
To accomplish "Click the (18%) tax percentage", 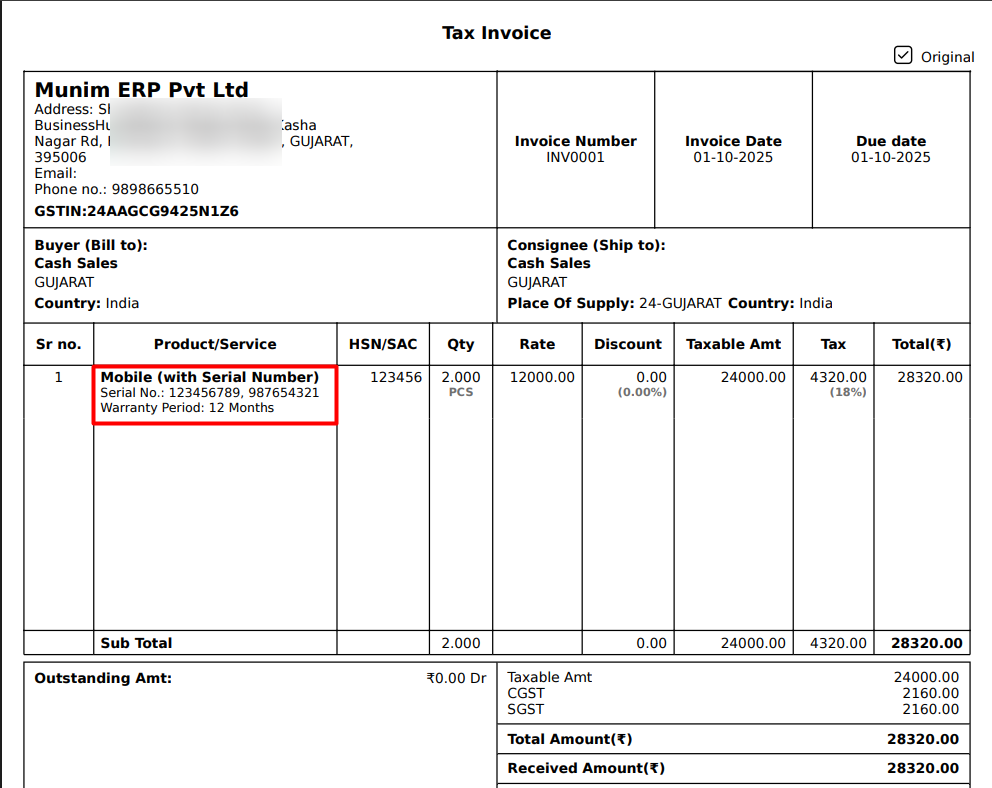I will [x=850, y=392].
